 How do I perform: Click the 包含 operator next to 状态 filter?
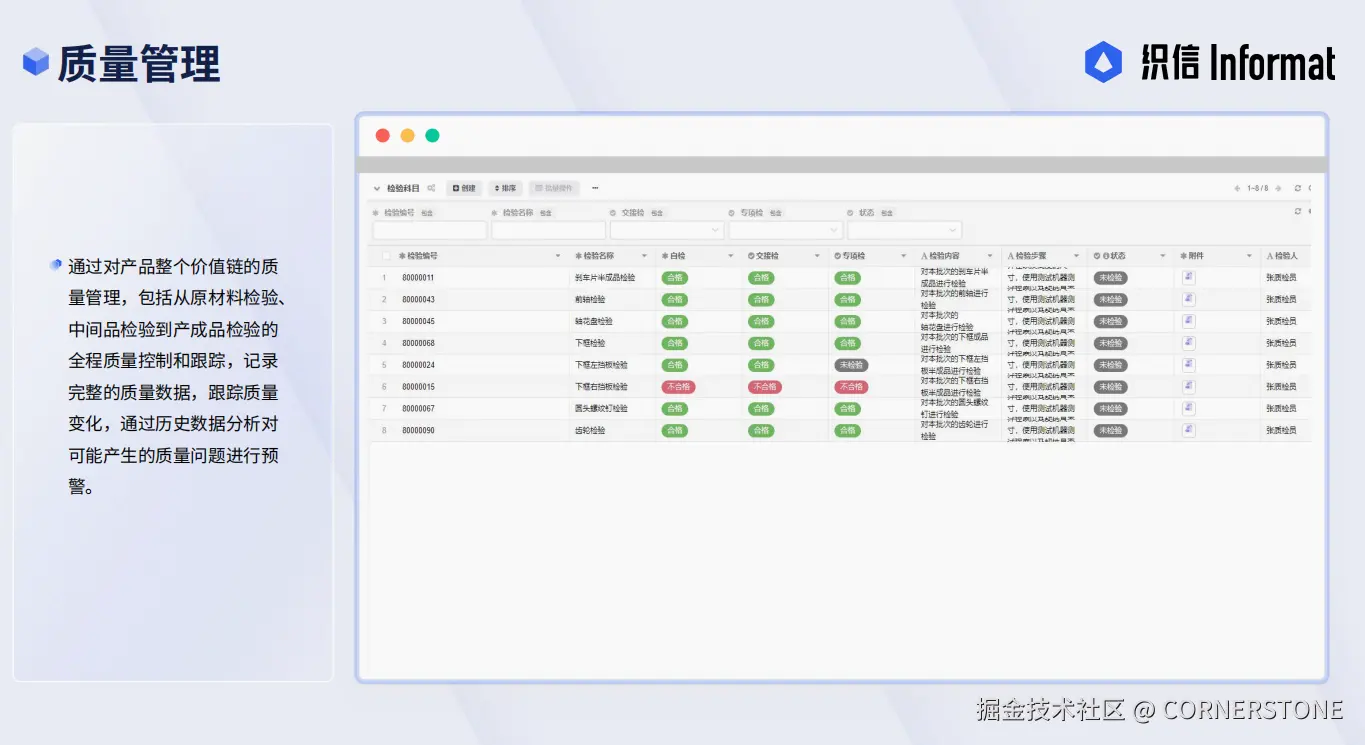(887, 213)
